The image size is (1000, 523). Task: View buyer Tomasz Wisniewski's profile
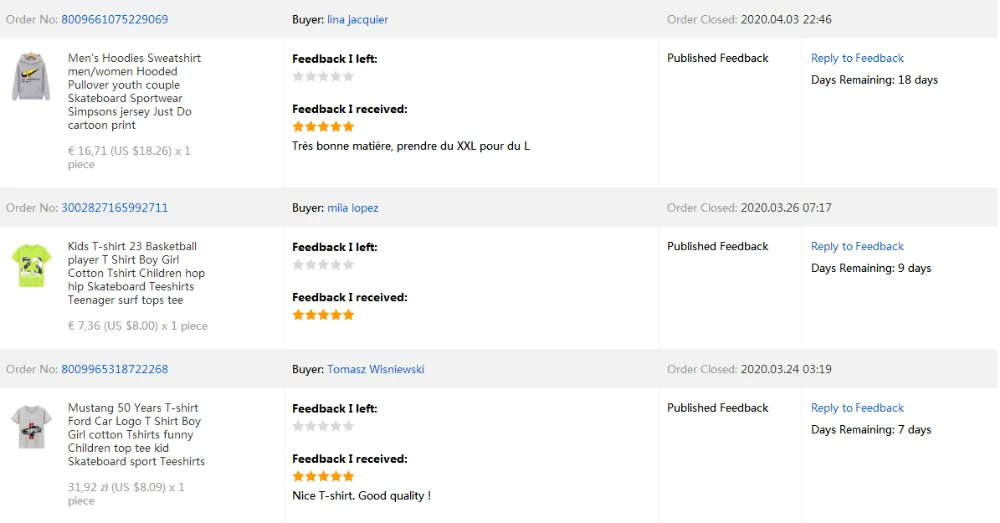(375, 369)
